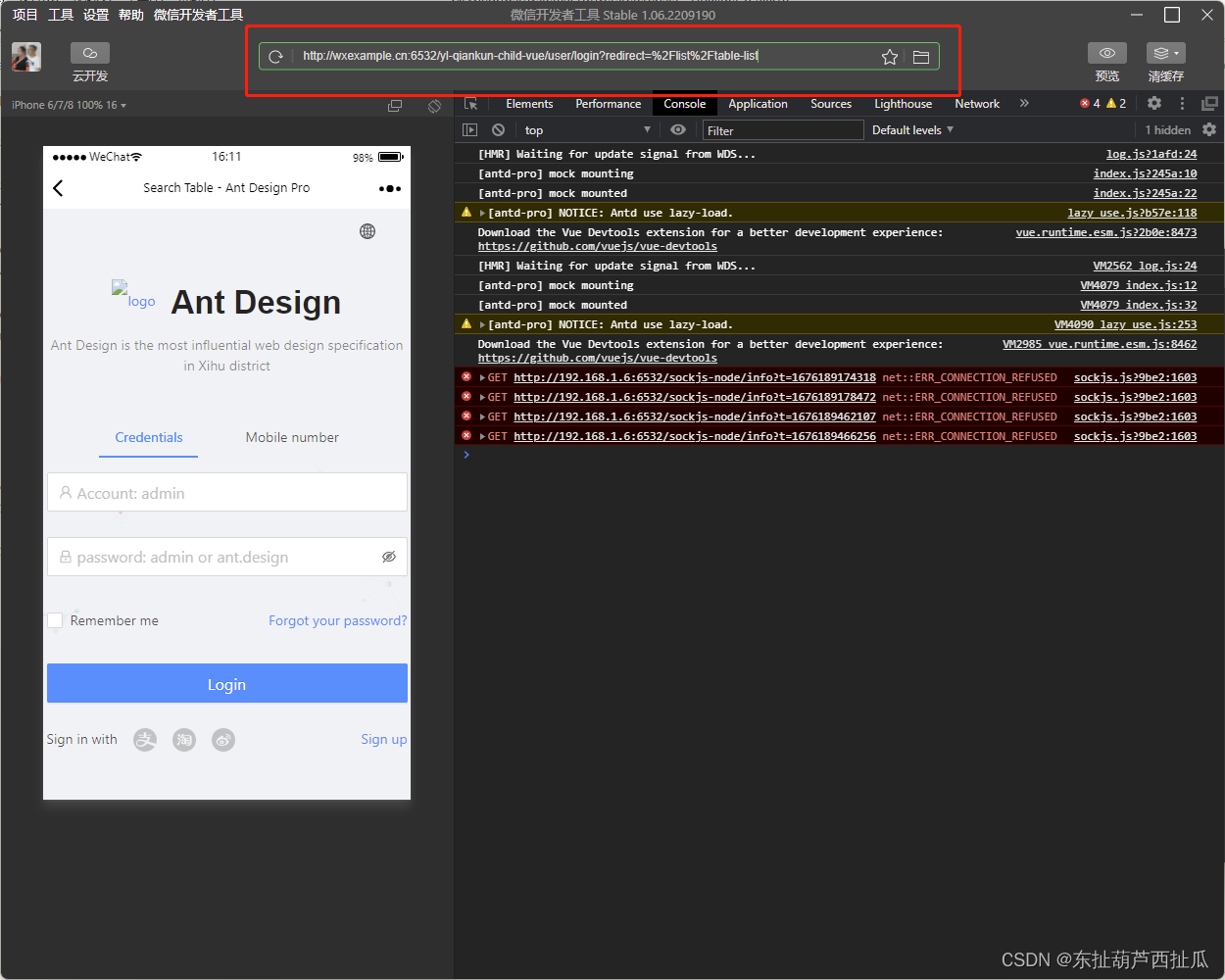Toggle password visibility eye icon

(388, 557)
